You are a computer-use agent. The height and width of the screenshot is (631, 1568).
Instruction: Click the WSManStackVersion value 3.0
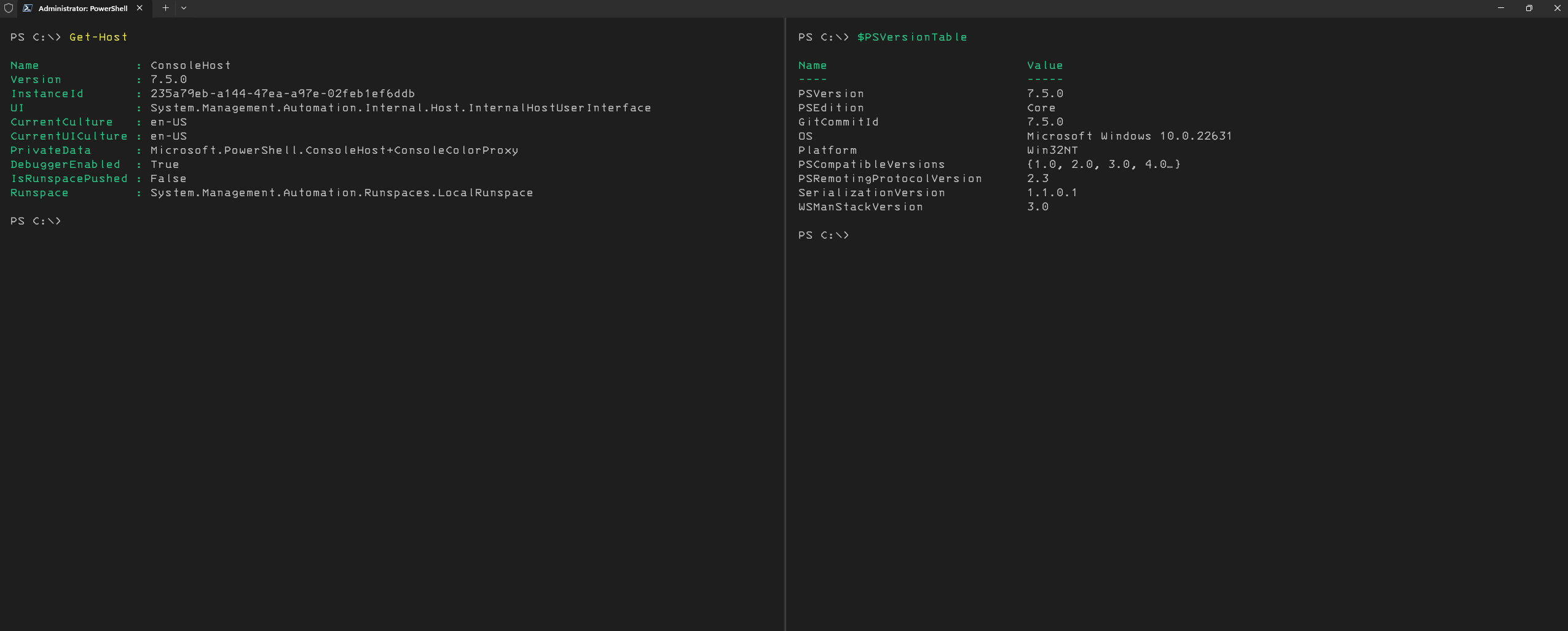(1038, 207)
